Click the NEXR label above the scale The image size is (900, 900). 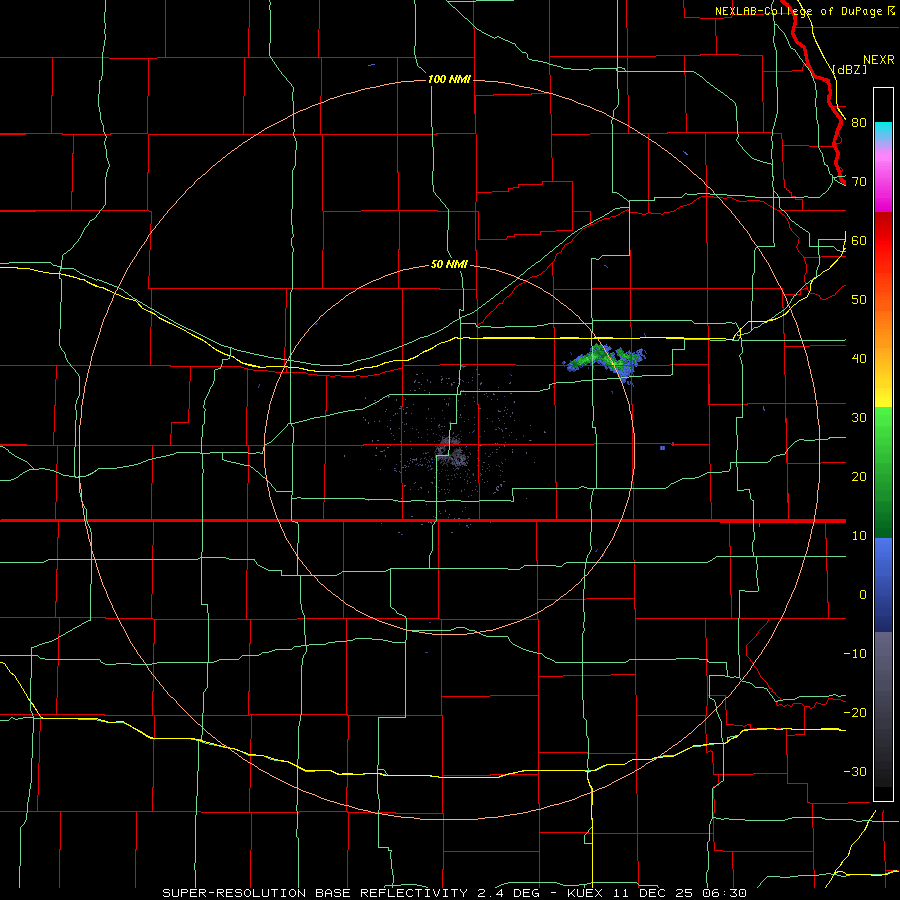[x=878, y=60]
